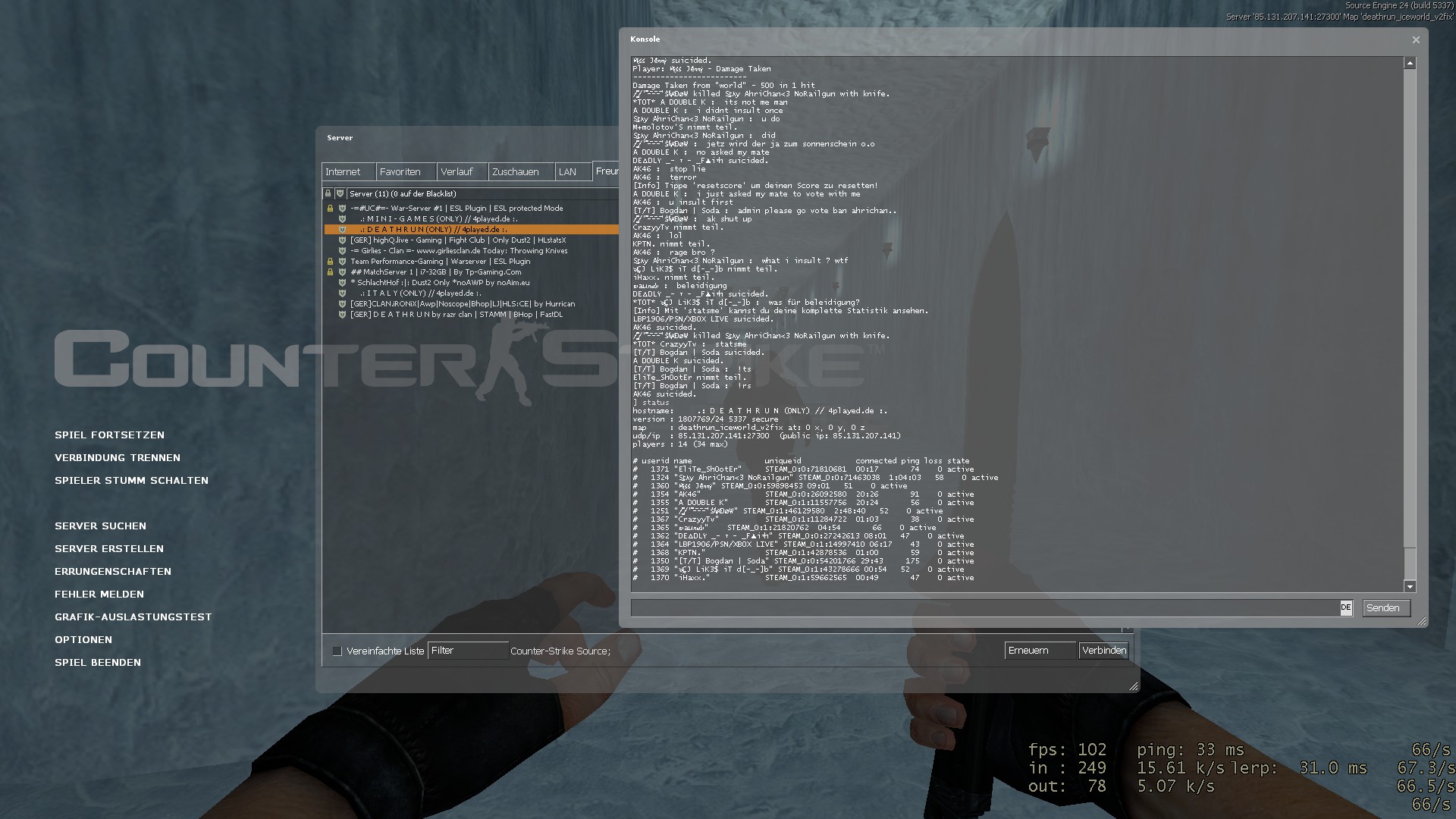Click the Server browser window resize grip
Screen dimensions: 1456x819
tap(1134, 686)
